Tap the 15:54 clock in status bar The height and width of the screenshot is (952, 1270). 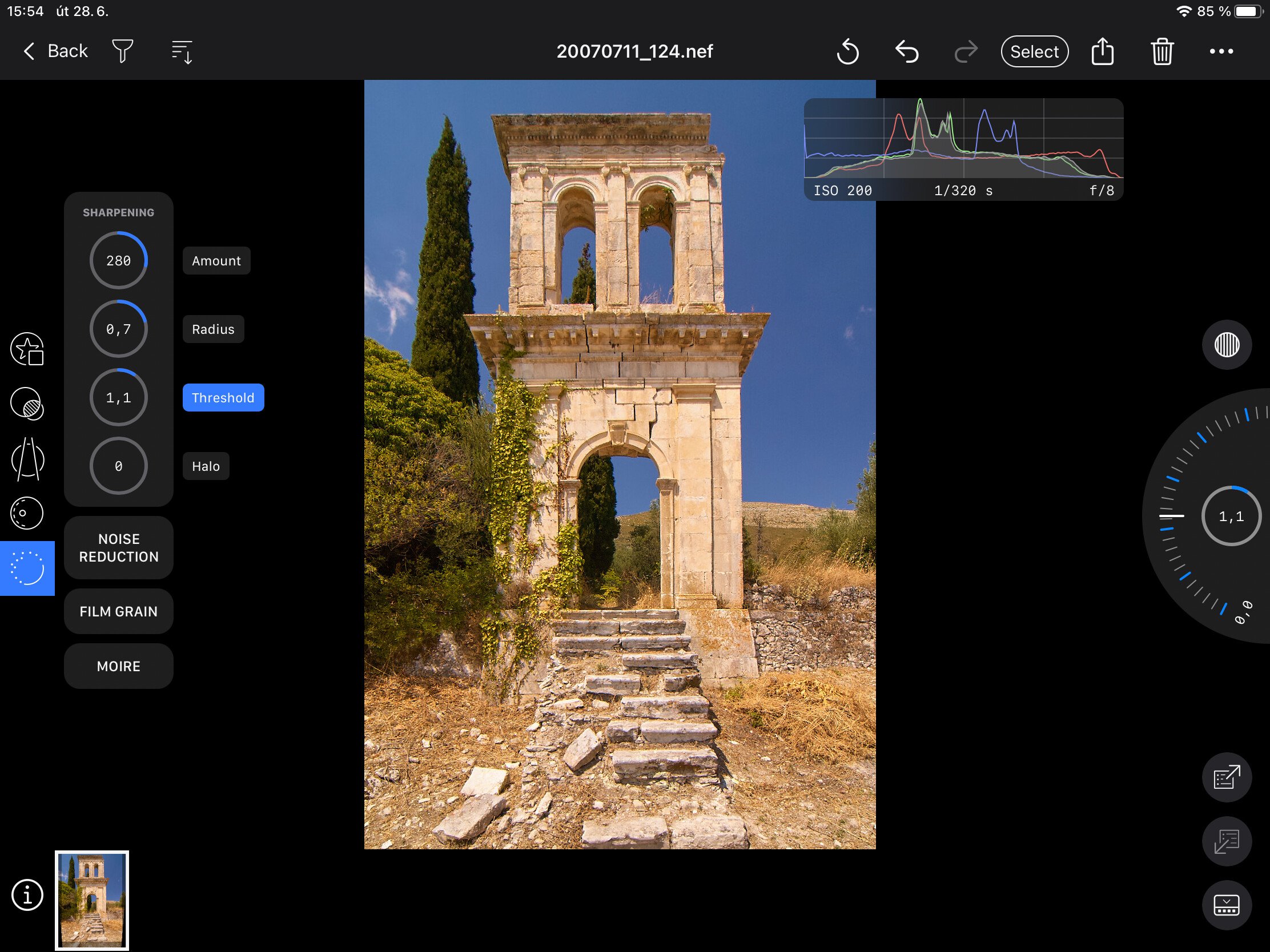(x=25, y=11)
